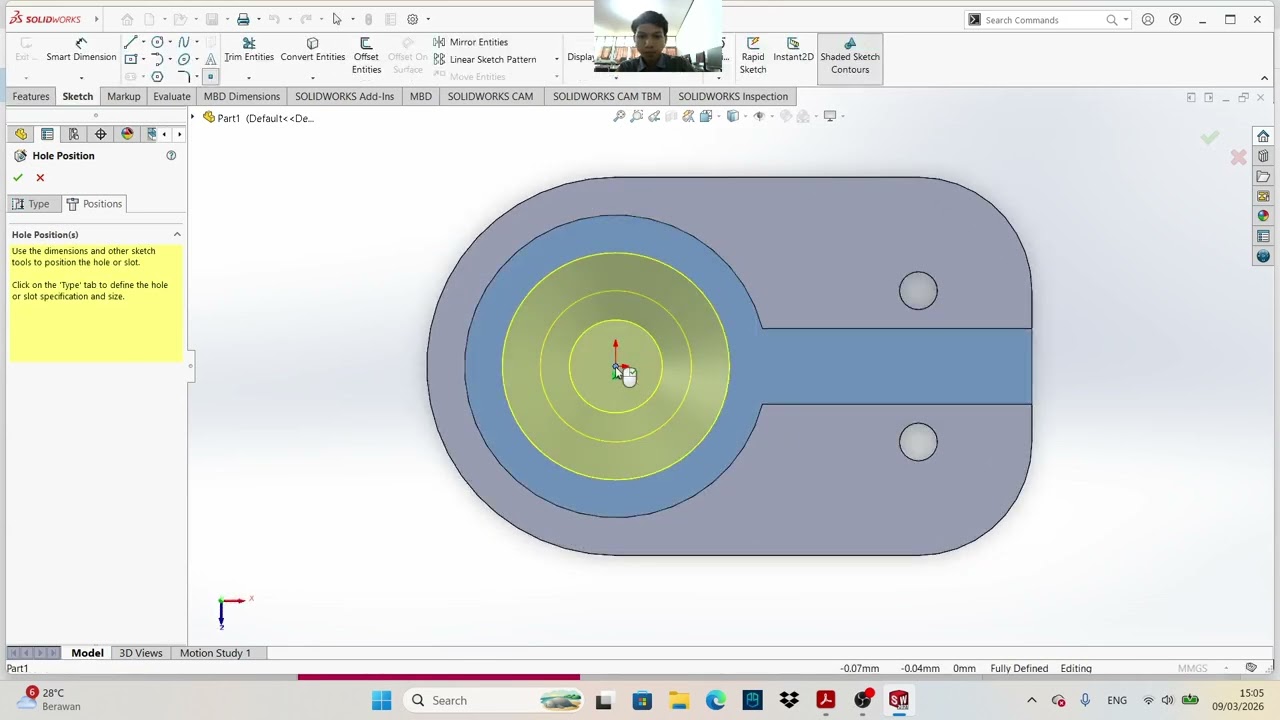1280x720 pixels.
Task: Collapse the Hole Position(s) section
Action: point(177,235)
